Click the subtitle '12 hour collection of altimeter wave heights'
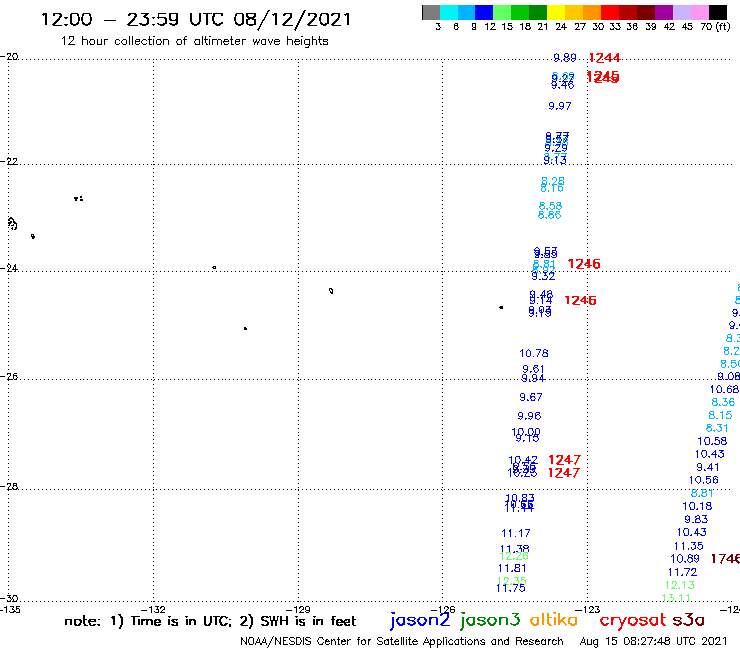 pyautogui.click(x=194, y=41)
